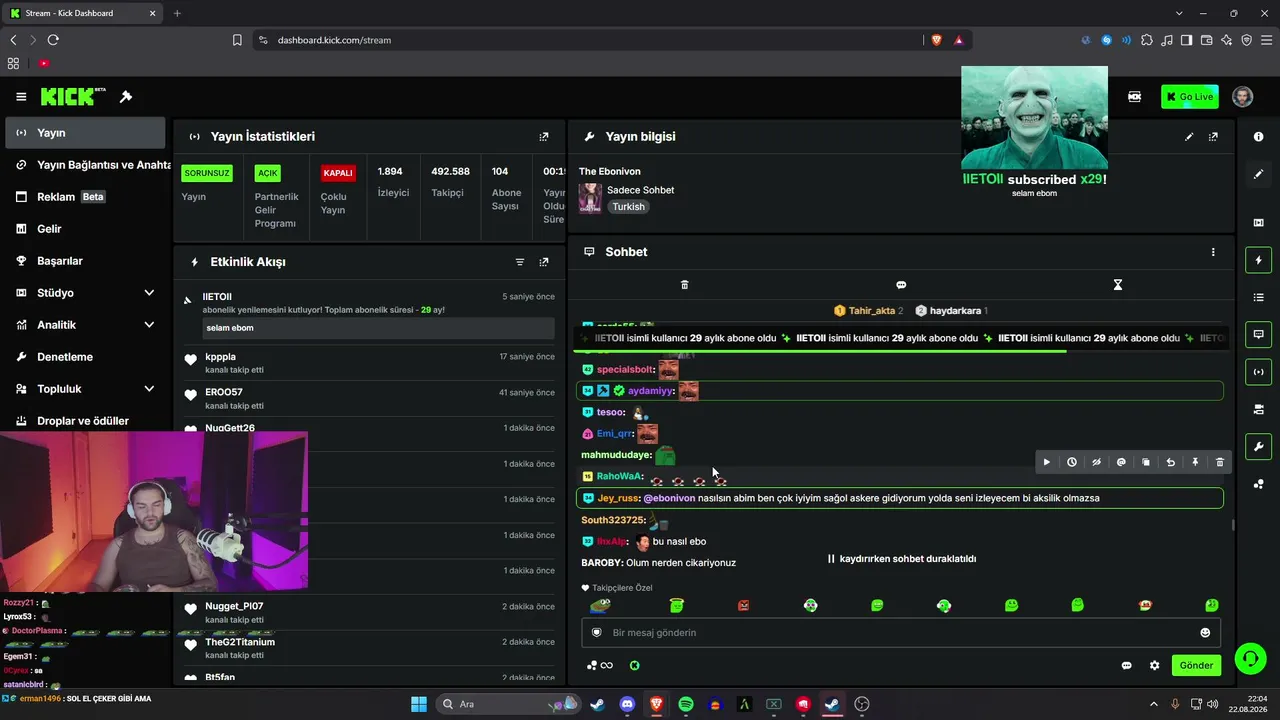Click the info icon in right rail
The height and width of the screenshot is (720, 1280).
pyautogui.click(x=1258, y=137)
